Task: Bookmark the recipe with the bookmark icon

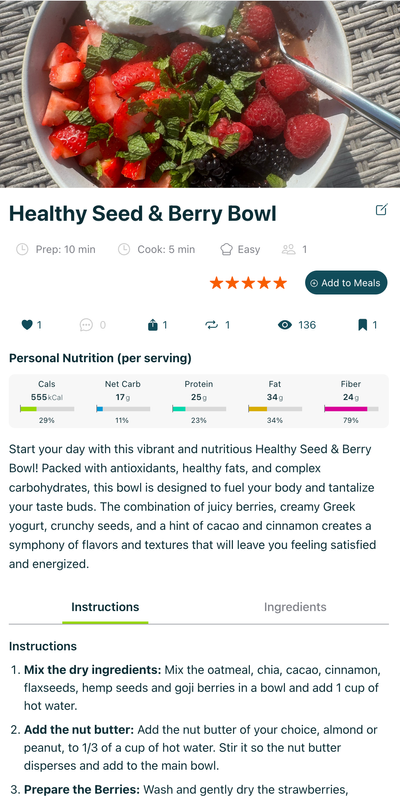Action: click(363, 325)
